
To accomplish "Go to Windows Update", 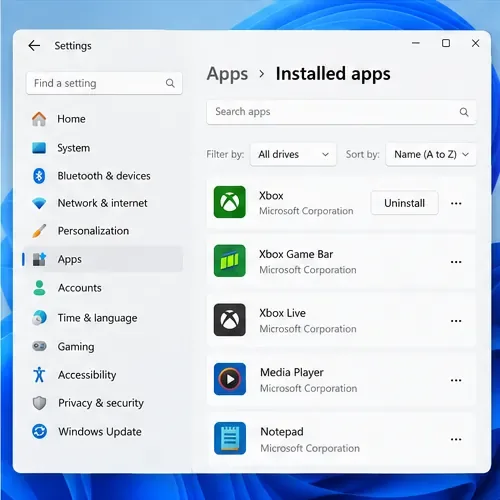I will tap(103, 432).
